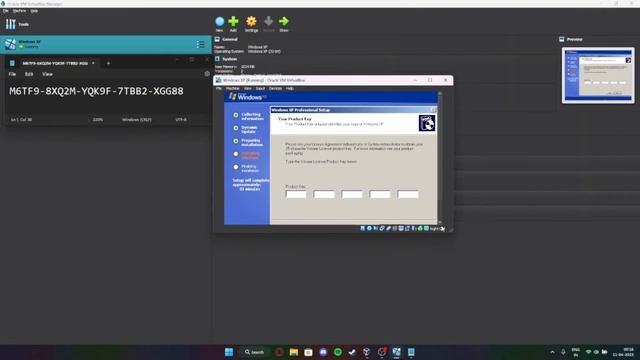Select Finalizing installation setup step radio
The width and height of the screenshot is (640, 360).
(x=236, y=167)
